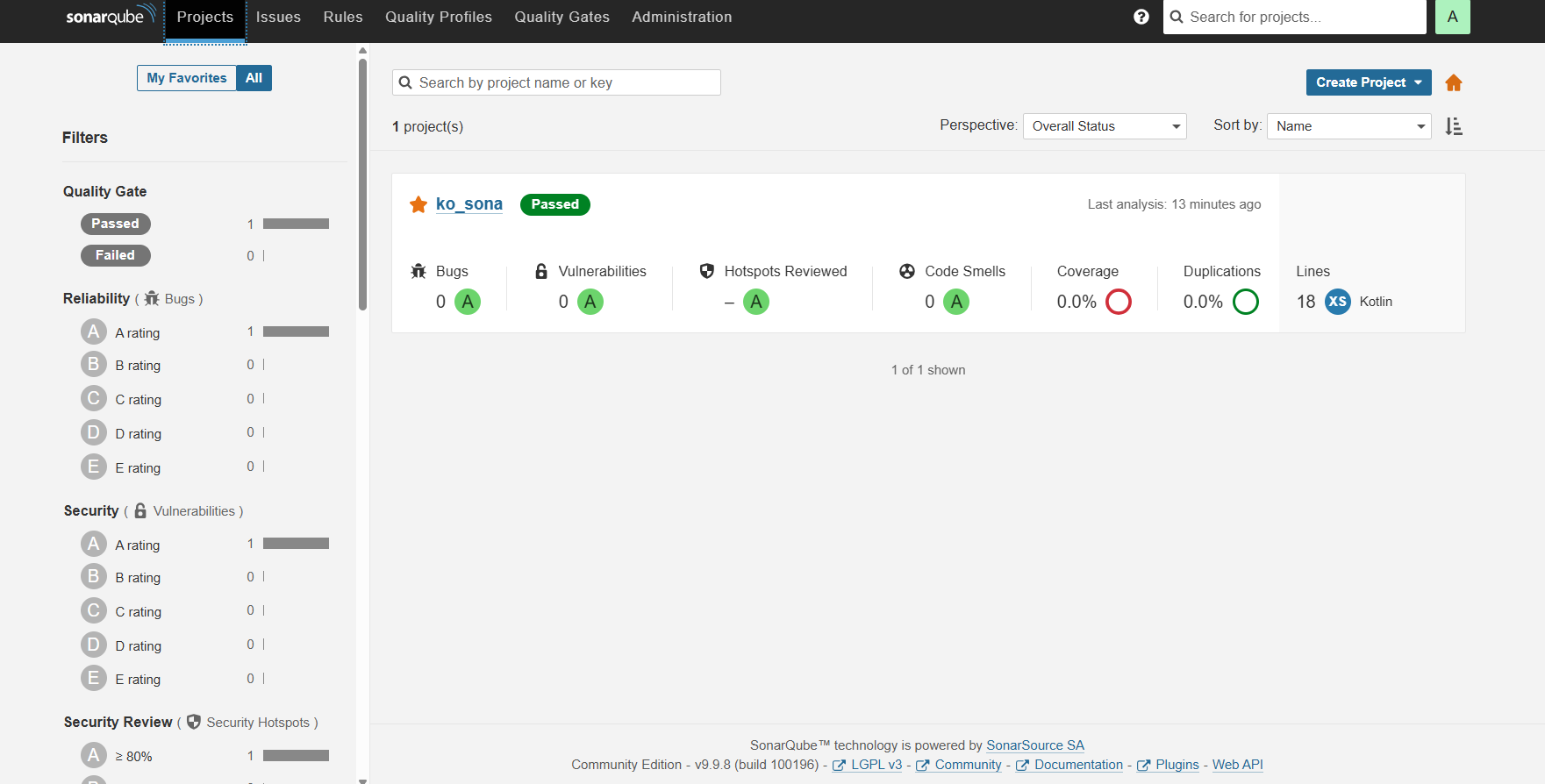Screen dimensions: 1545x784
Task: Open the Sort by Name dropdown
Action: tap(1349, 126)
